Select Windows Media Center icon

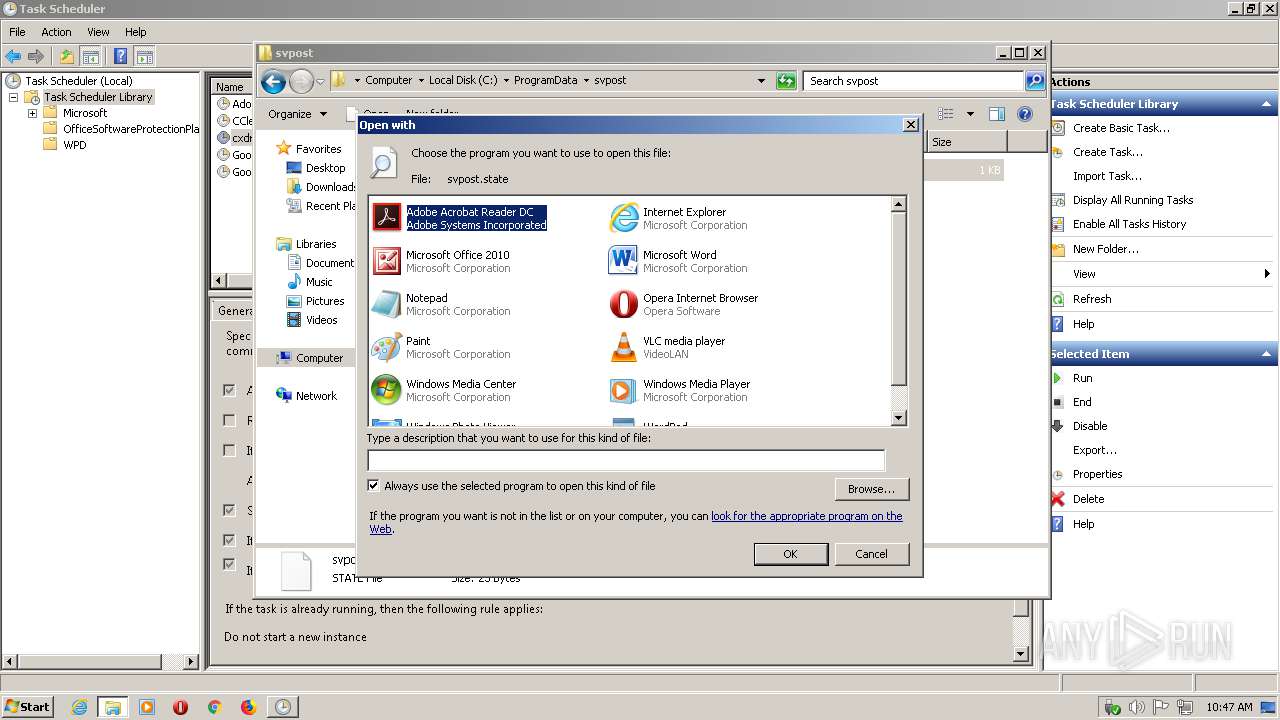click(x=387, y=389)
